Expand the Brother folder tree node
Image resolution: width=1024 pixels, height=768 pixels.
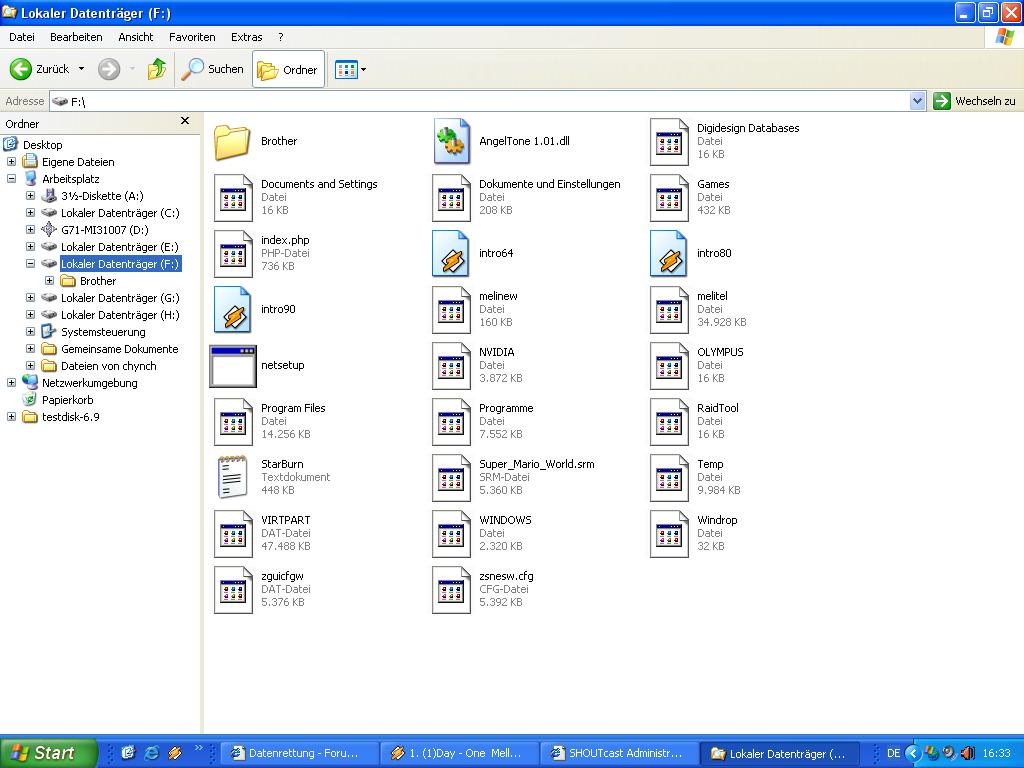pos(49,281)
